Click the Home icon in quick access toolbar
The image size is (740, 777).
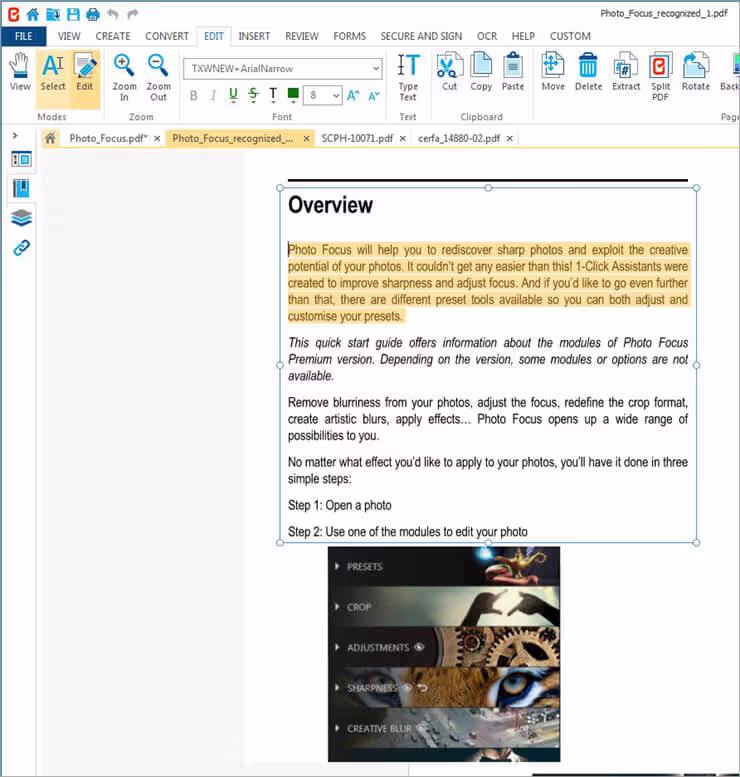coord(33,14)
